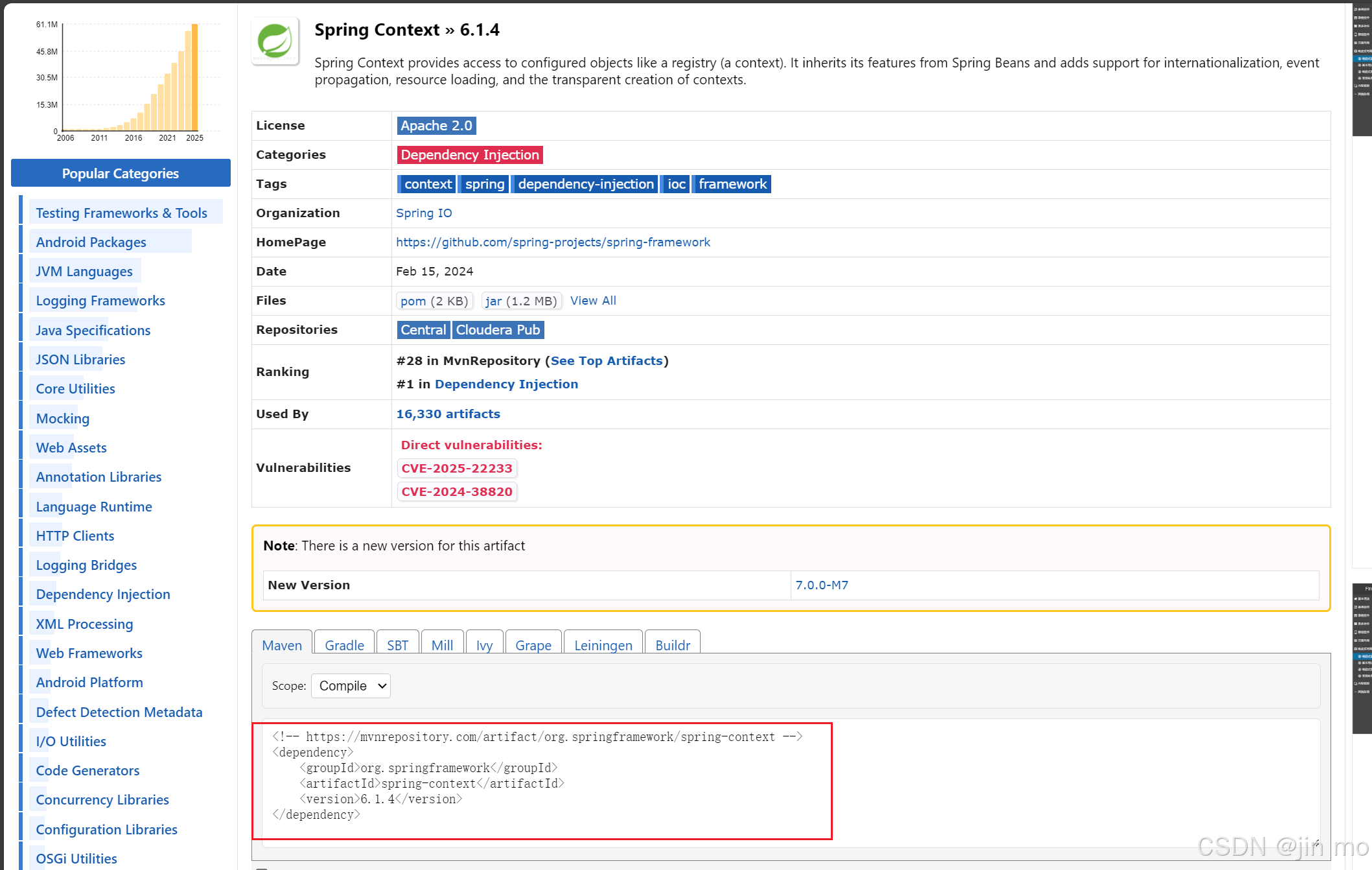Open Language Runtime category
1372x870 pixels.
click(94, 507)
